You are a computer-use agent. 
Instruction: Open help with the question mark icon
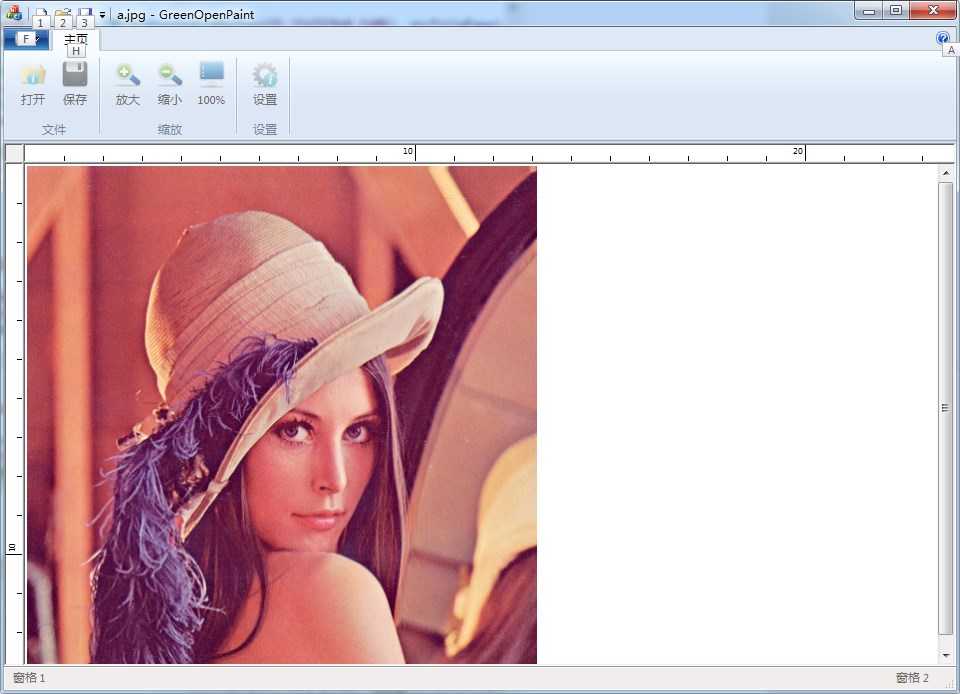click(943, 38)
